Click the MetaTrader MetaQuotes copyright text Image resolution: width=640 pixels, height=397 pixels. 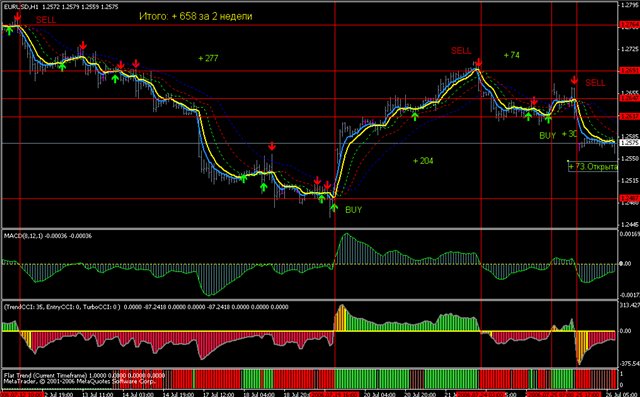(x=79, y=381)
